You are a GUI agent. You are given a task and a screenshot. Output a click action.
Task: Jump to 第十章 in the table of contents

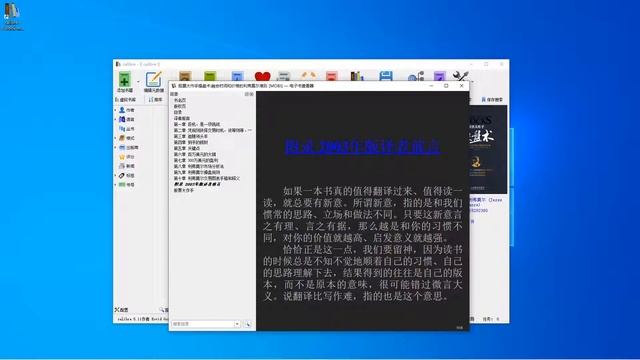click(x=207, y=178)
